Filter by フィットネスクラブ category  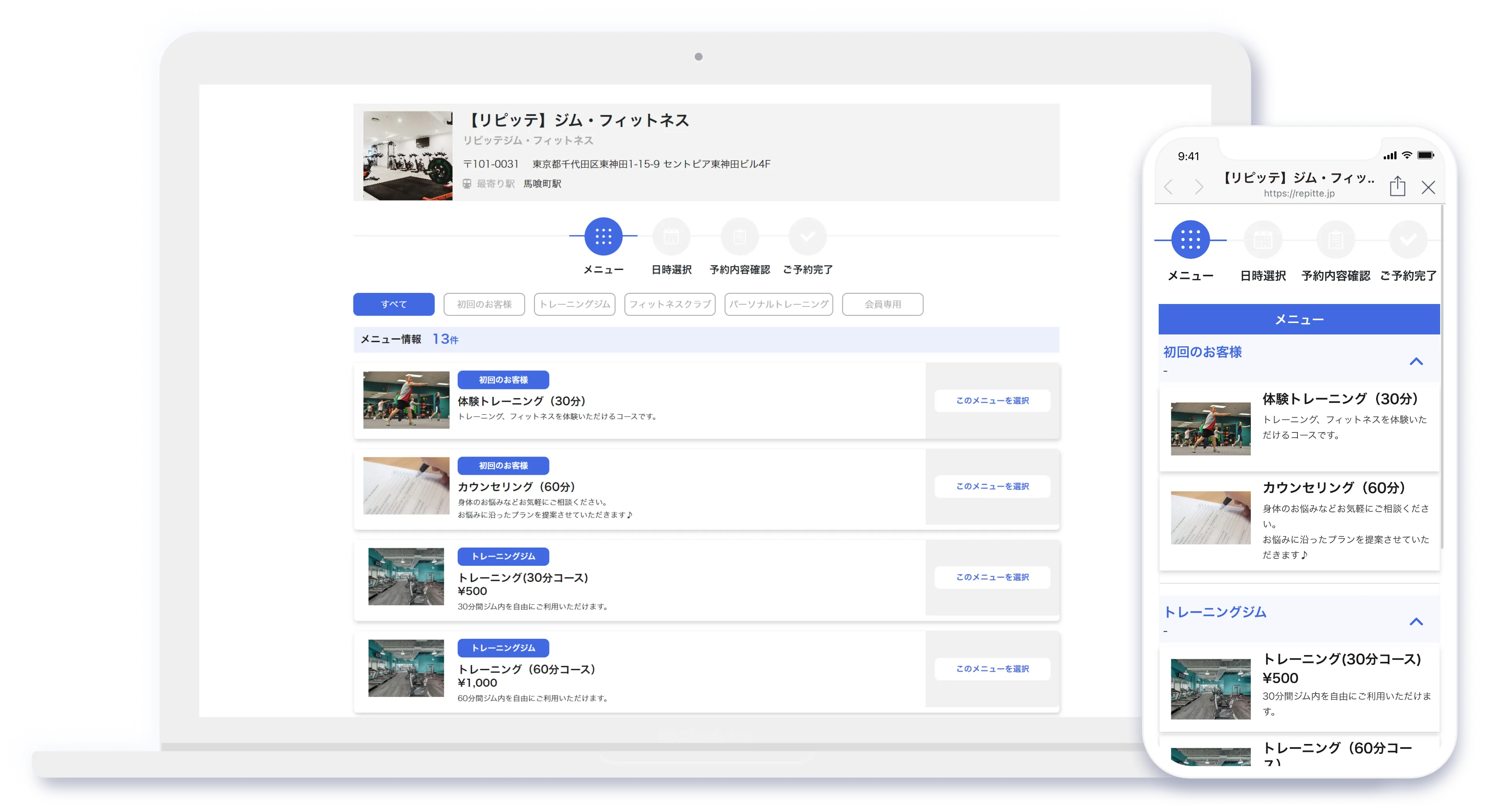point(670,304)
